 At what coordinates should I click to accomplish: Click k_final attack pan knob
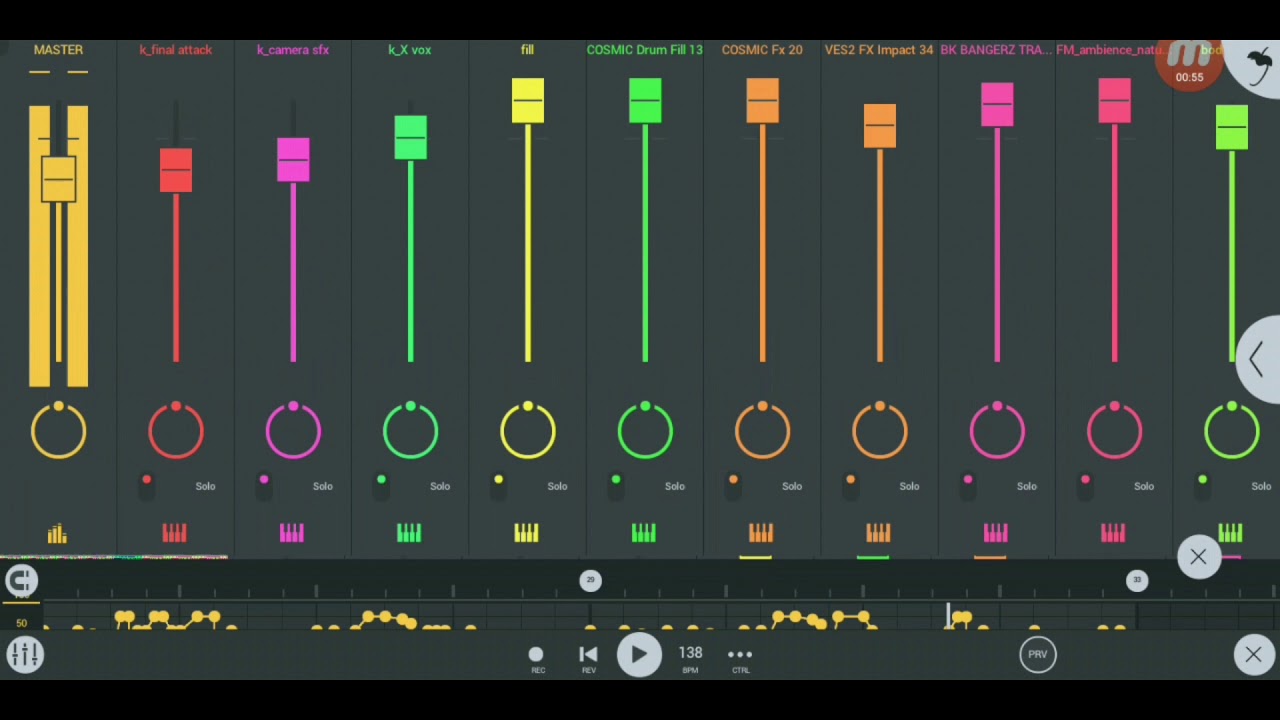point(176,431)
